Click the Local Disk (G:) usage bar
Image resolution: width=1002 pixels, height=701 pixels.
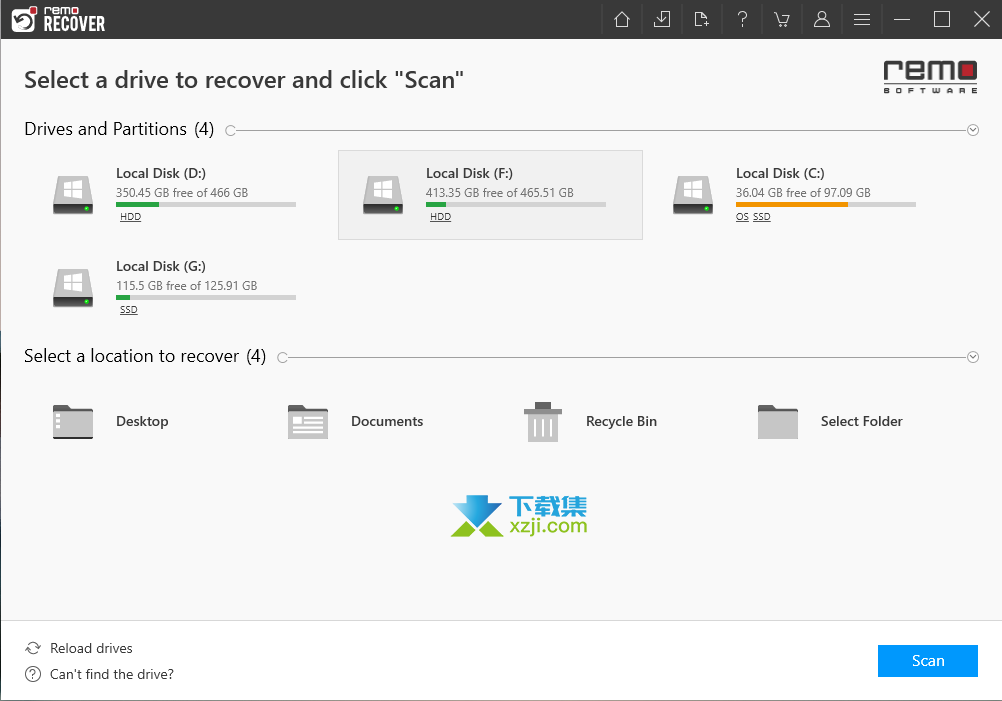coord(206,297)
